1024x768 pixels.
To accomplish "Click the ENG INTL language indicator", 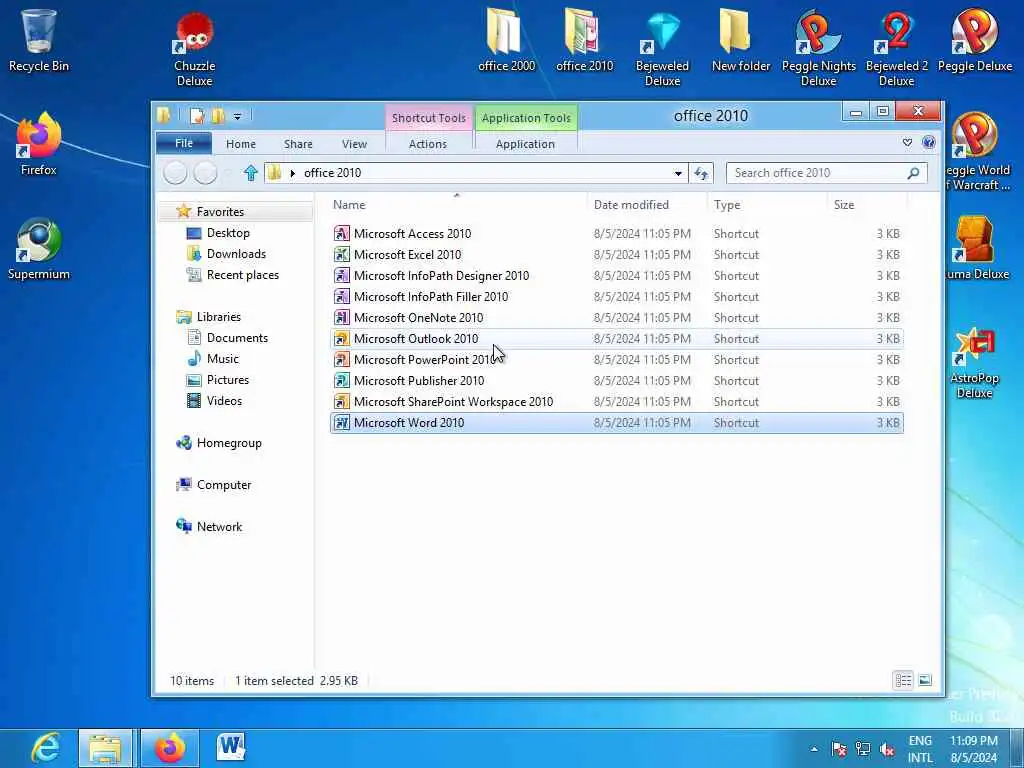I will click(920, 749).
